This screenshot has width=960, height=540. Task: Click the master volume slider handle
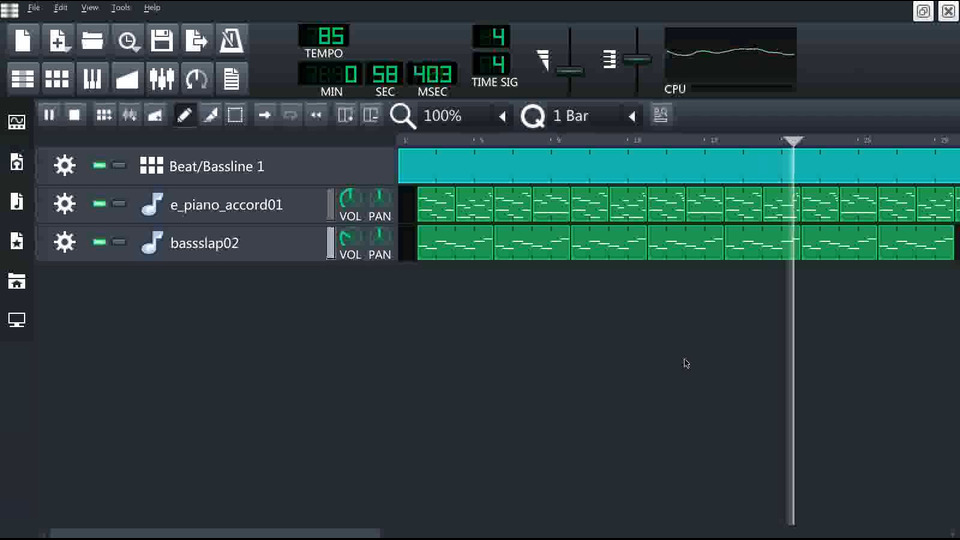coord(569,71)
